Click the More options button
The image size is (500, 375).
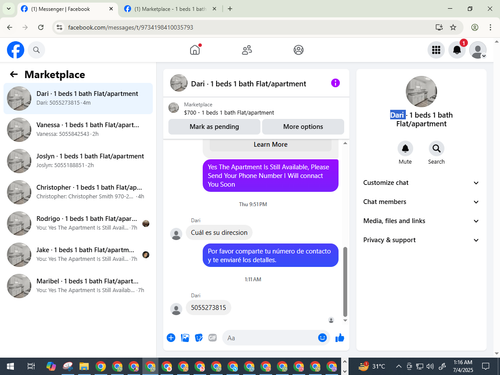(303, 127)
